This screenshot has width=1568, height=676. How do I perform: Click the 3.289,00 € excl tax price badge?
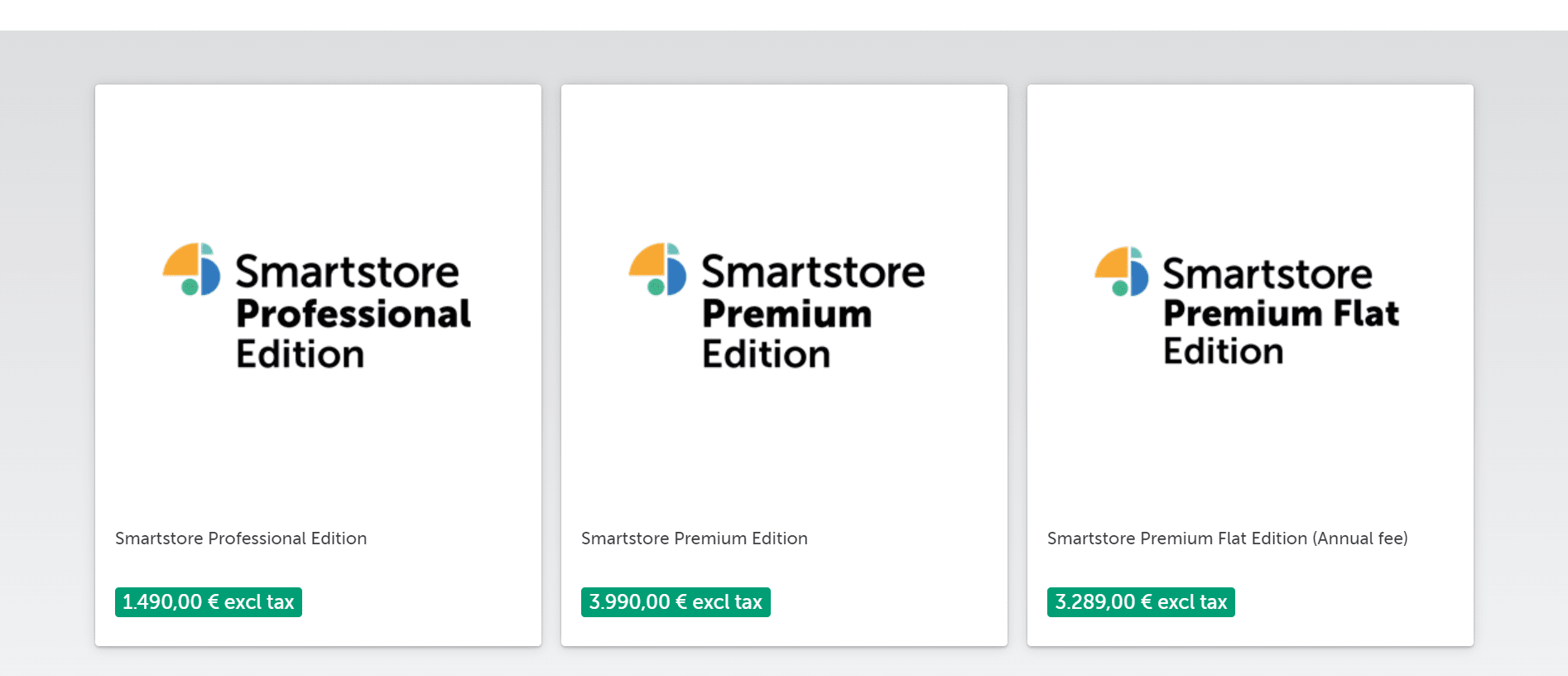pos(1140,602)
